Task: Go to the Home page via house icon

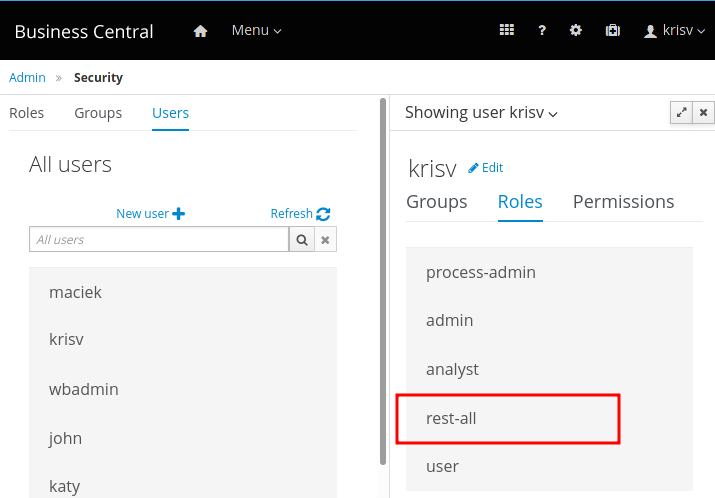Action: (x=200, y=31)
